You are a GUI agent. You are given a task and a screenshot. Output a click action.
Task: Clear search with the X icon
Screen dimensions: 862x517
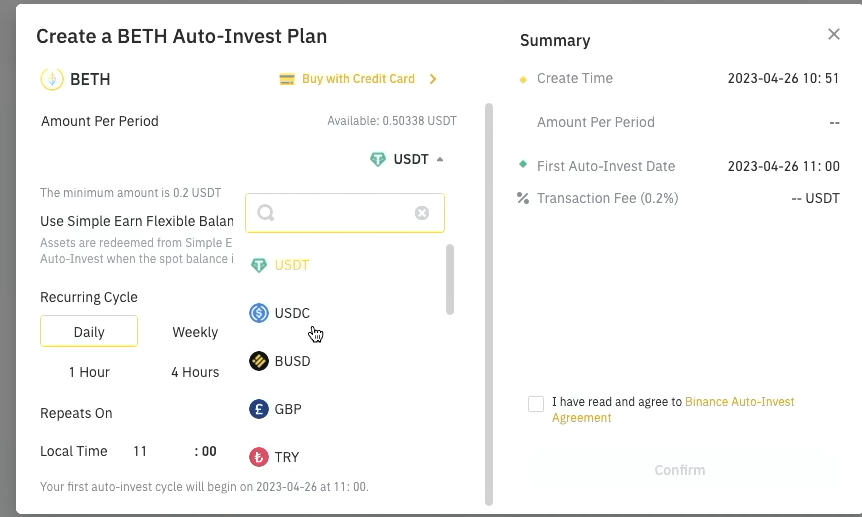(x=422, y=213)
